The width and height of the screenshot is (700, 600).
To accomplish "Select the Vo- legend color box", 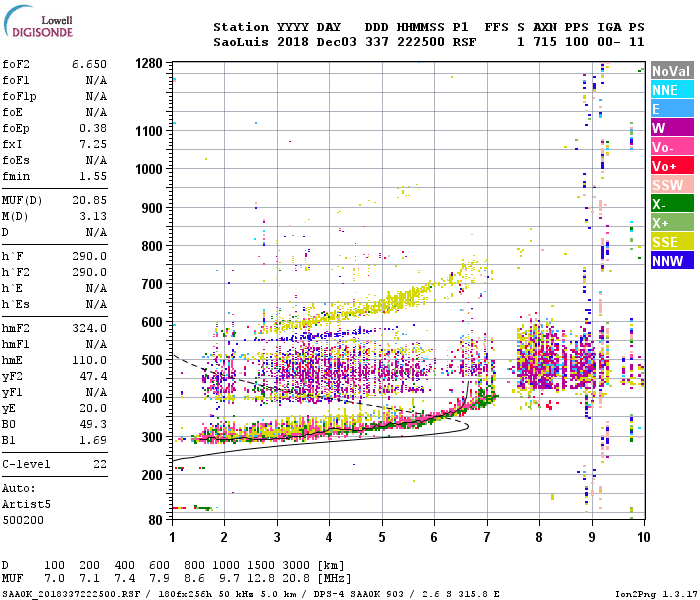I will [x=672, y=147].
